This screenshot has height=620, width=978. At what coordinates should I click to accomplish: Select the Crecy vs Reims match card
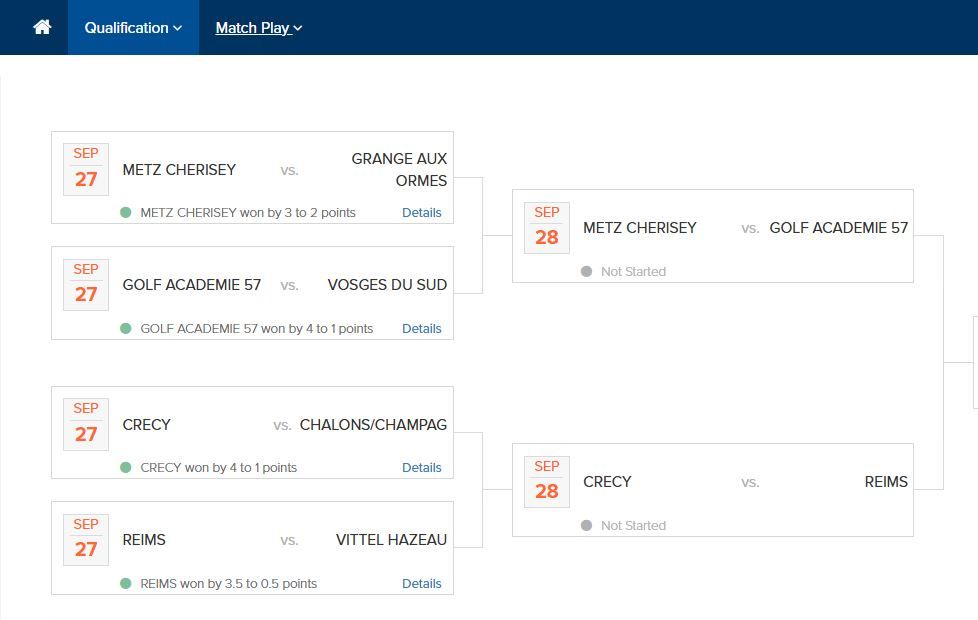[x=712, y=490]
